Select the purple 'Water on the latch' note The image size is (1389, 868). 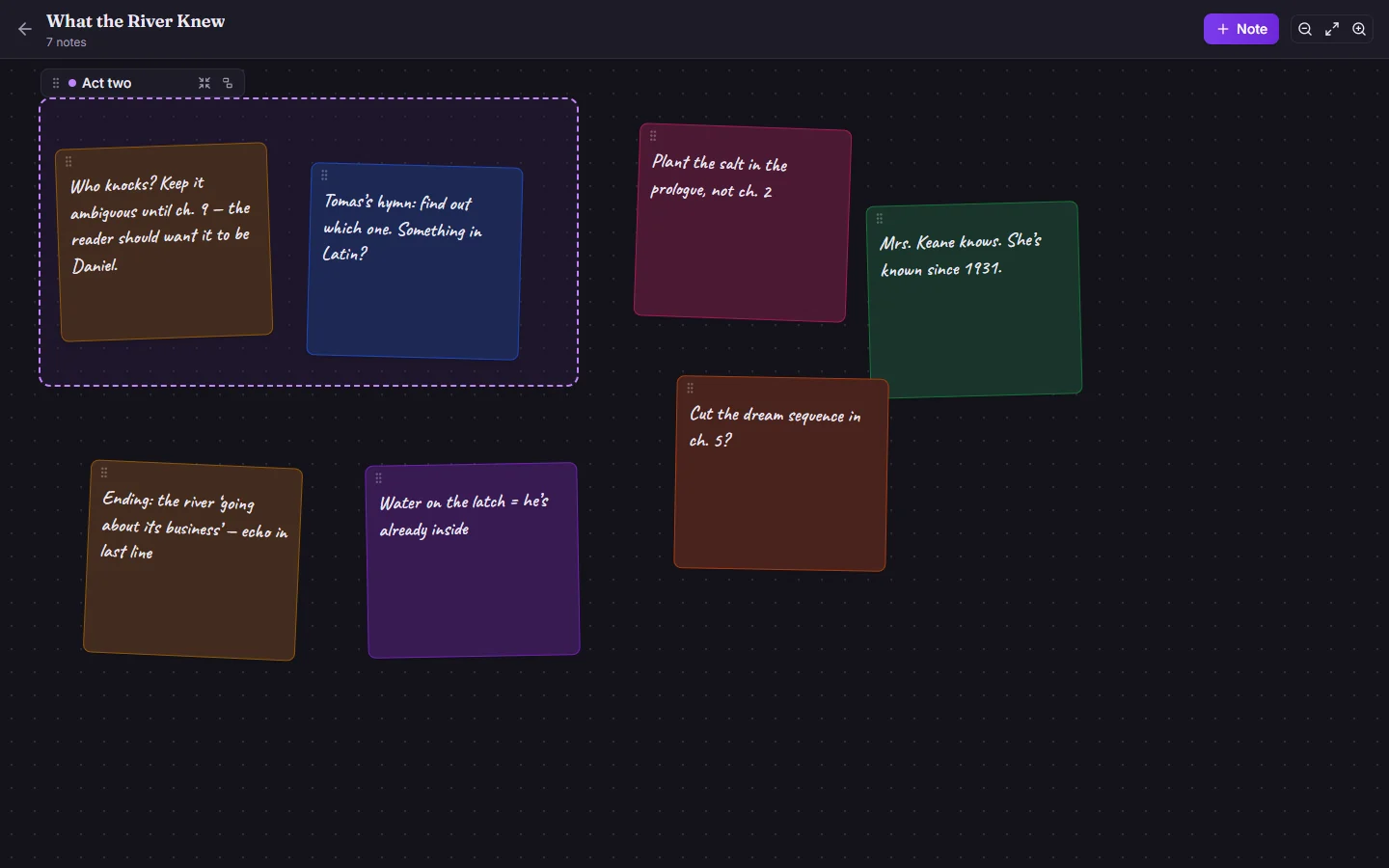473,560
